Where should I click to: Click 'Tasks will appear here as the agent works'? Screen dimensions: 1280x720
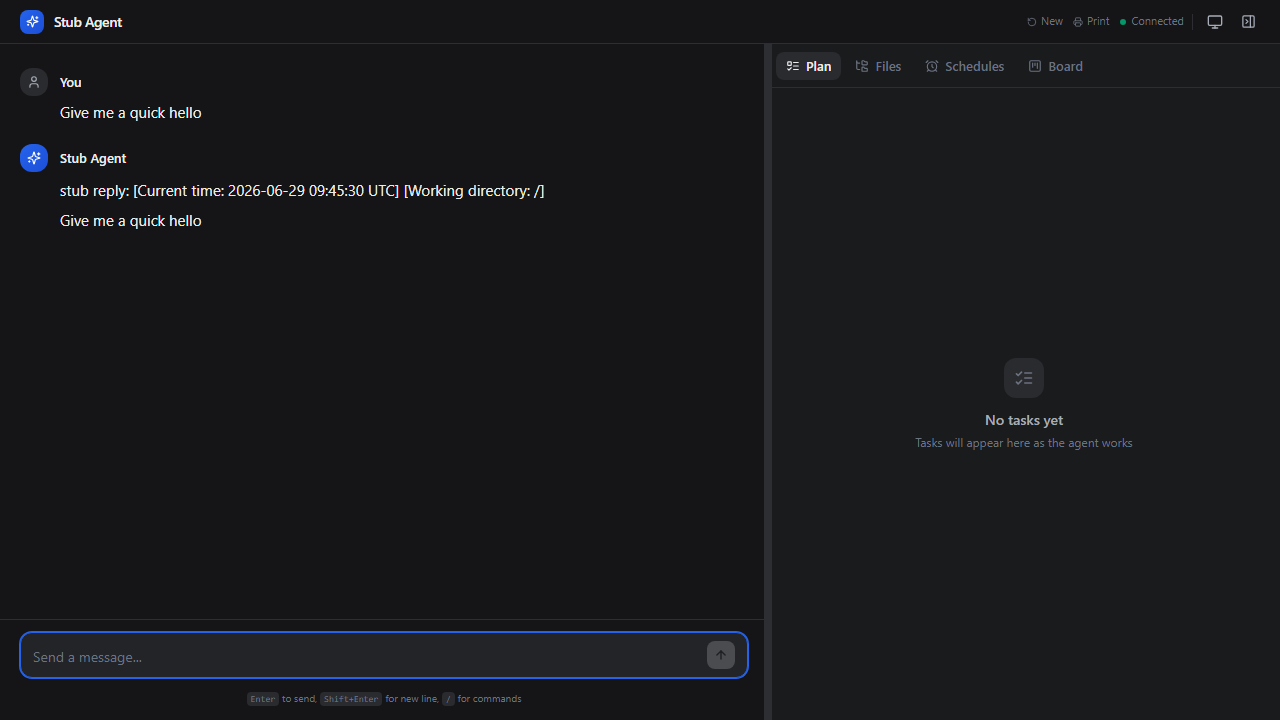1024,443
